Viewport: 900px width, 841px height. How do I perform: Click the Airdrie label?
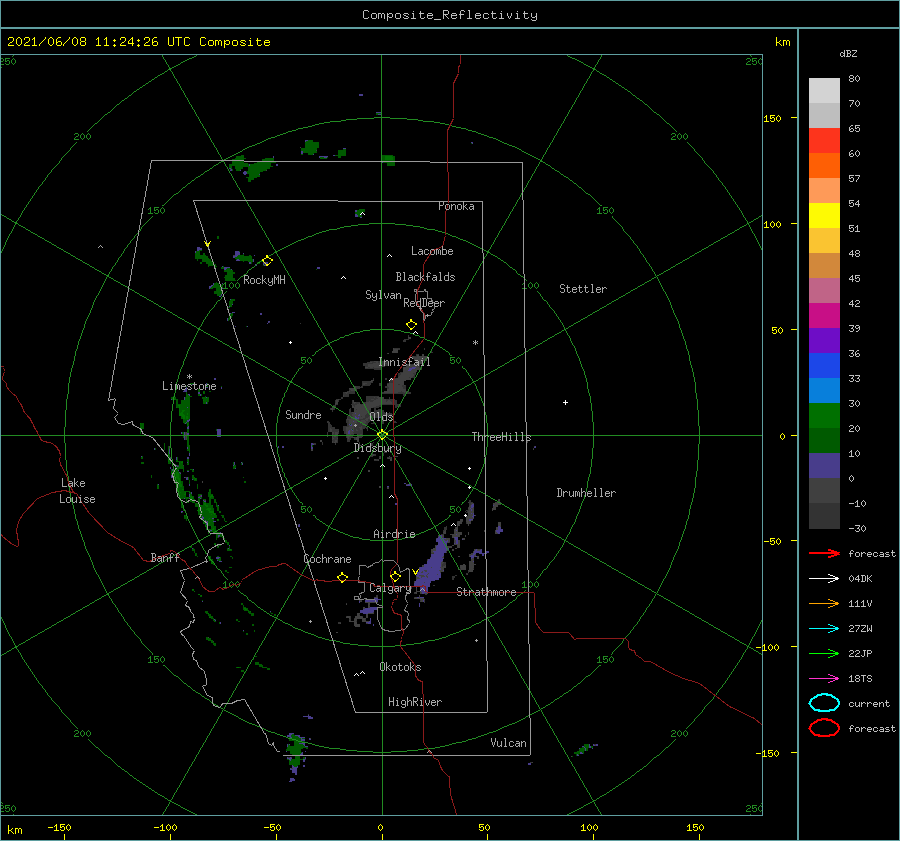pyautogui.click(x=394, y=534)
